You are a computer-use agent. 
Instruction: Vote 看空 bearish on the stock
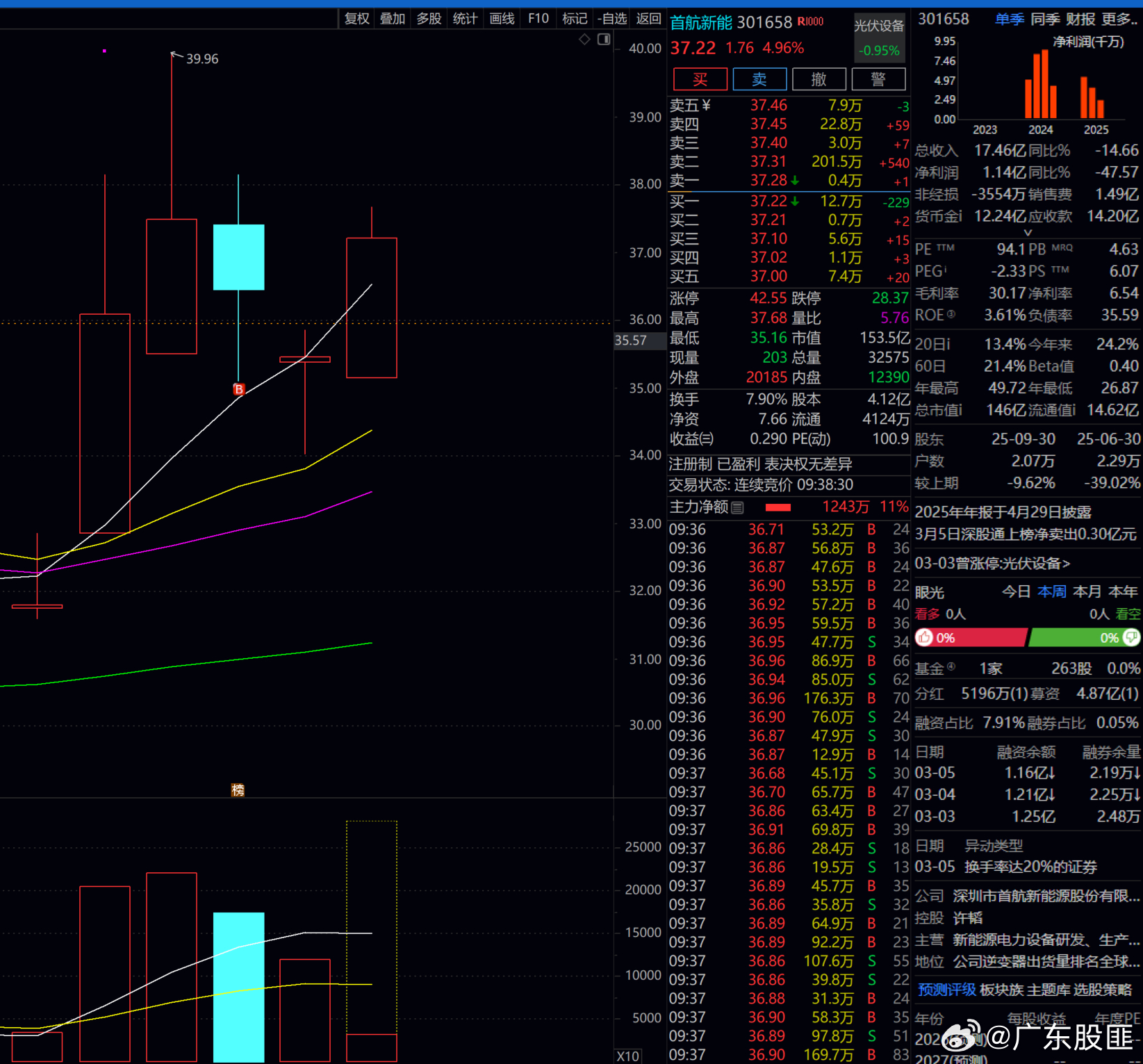[x=1128, y=614]
